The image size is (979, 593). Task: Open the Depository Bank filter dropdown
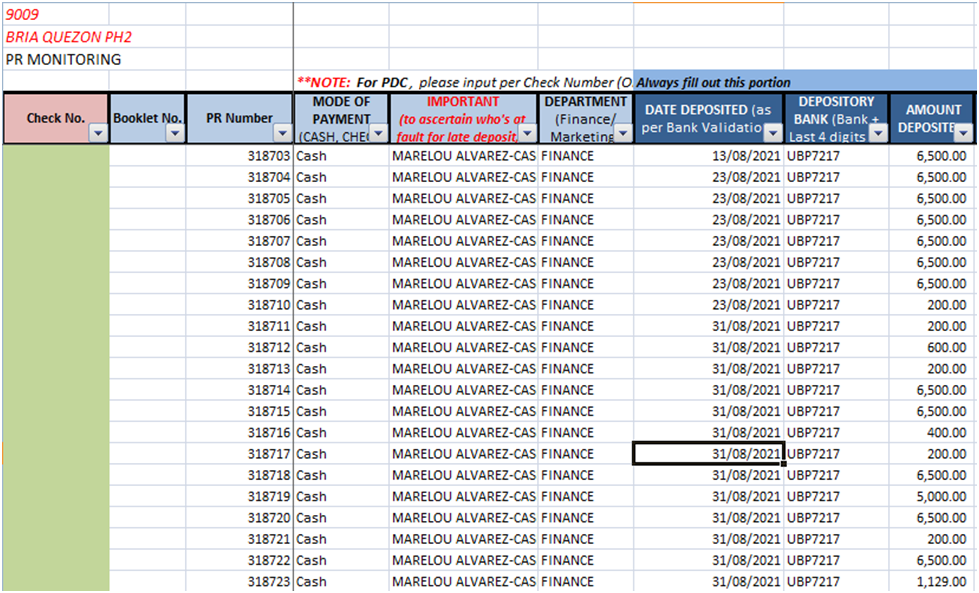[x=878, y=132]
